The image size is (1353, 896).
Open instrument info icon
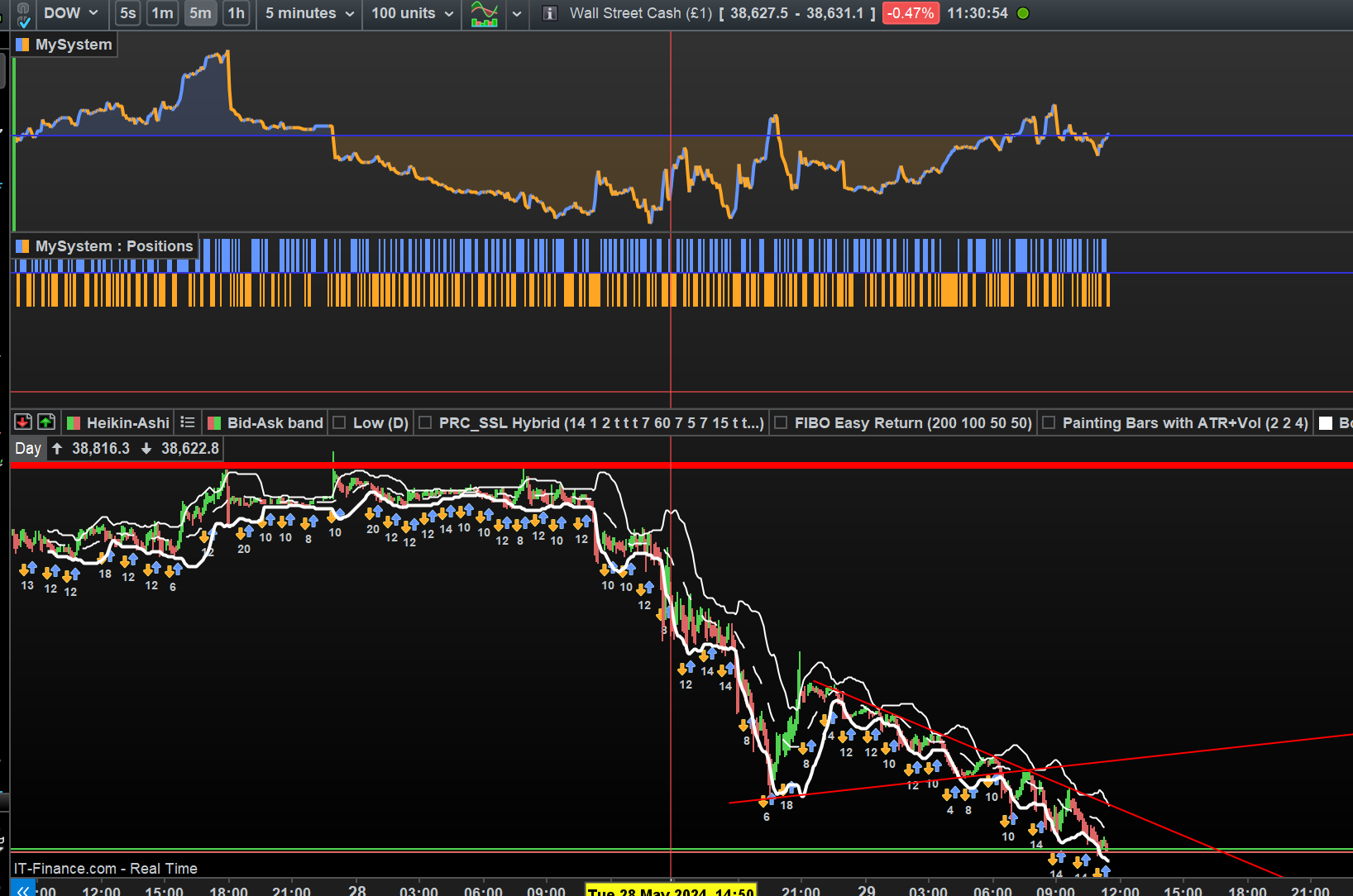coord(550,13)
